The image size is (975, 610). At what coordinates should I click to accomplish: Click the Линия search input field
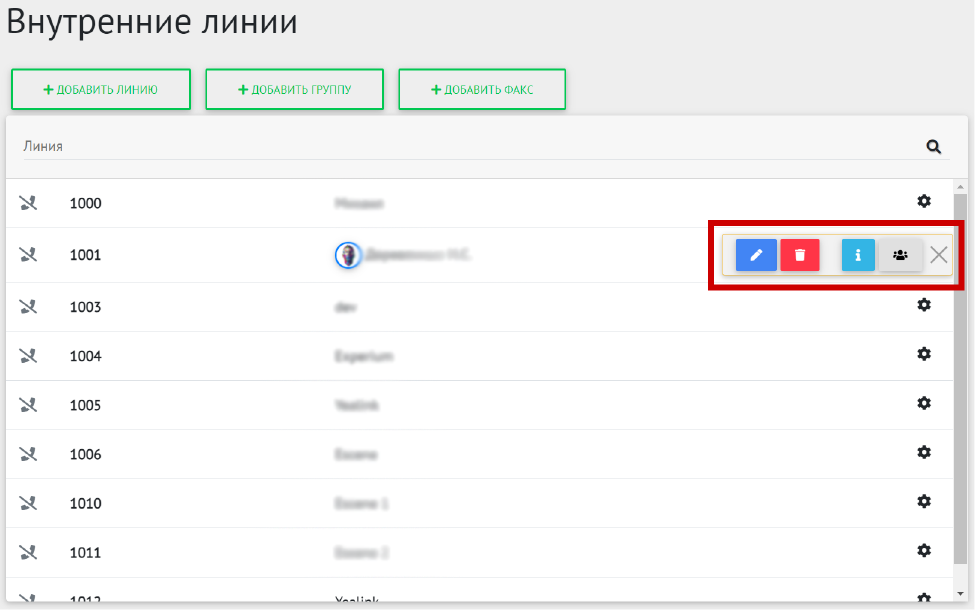tap(400, 146)
